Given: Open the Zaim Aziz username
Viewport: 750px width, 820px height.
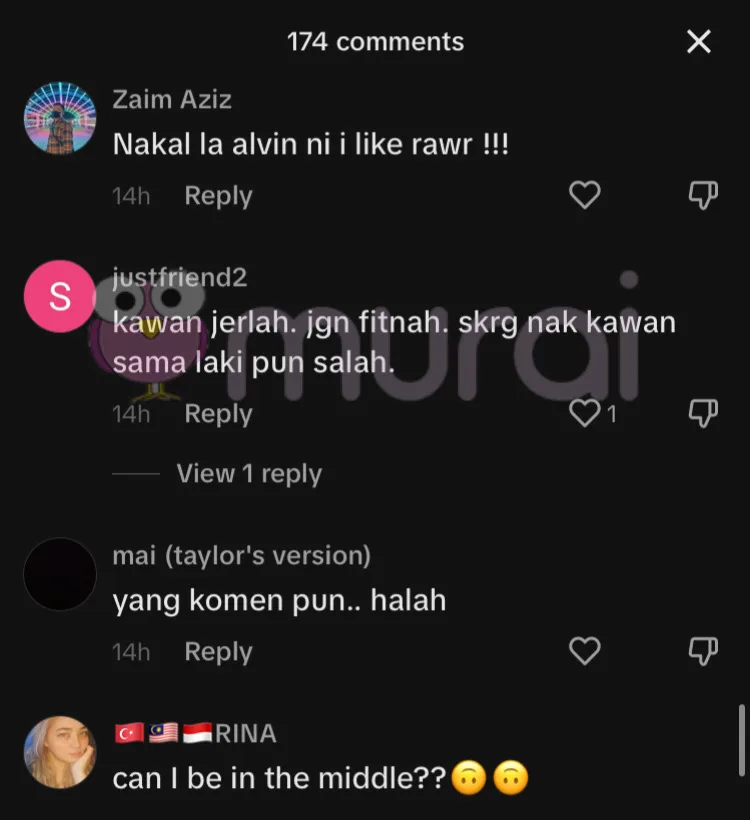Looking at the screenshot, I should (172, 99).
